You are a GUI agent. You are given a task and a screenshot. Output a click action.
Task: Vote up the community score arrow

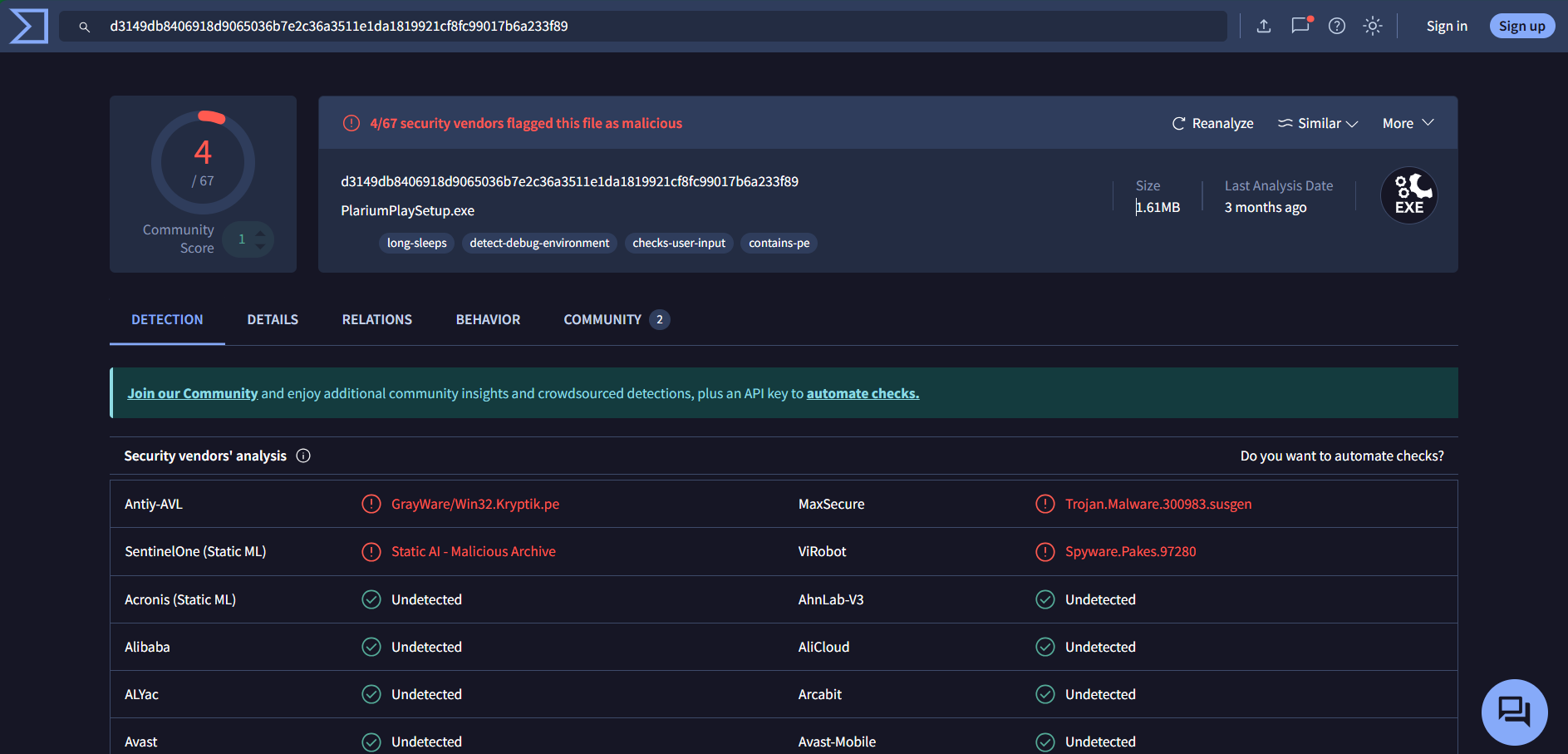click(x=260, y=234)
